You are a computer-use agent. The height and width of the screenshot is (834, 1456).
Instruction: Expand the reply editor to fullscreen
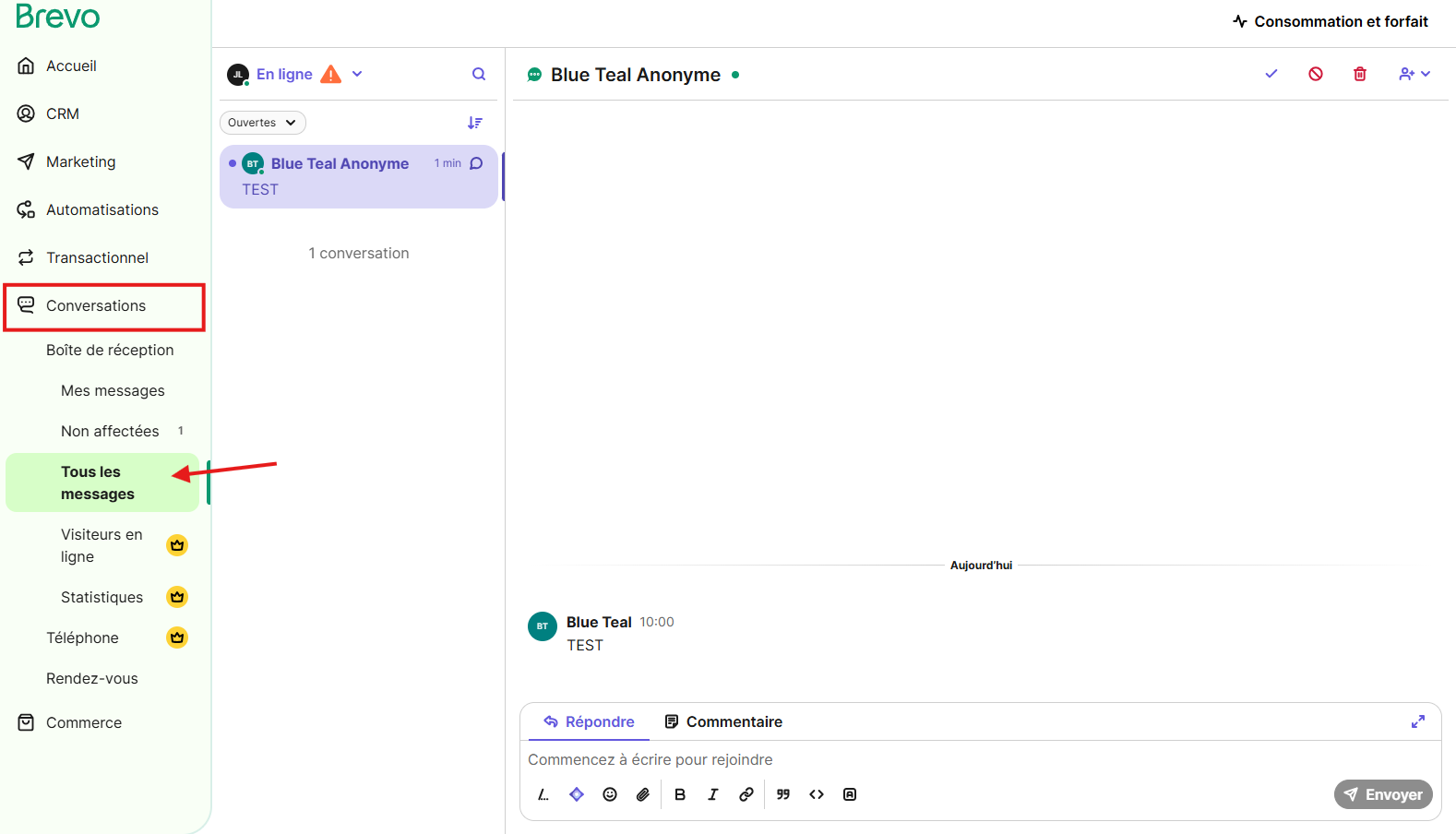[x=1417, y=721]
